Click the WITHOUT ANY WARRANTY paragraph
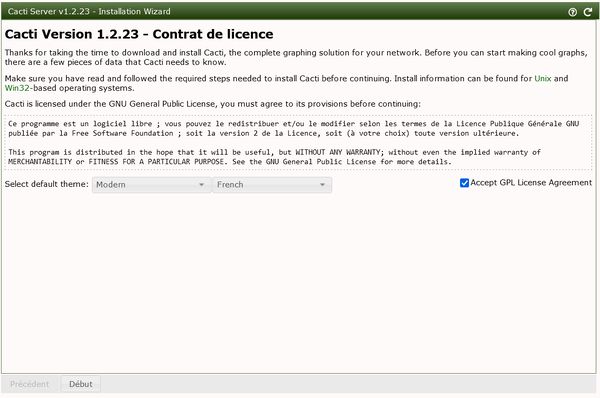This screenshot has height=398, width=600. coord(274,157)
